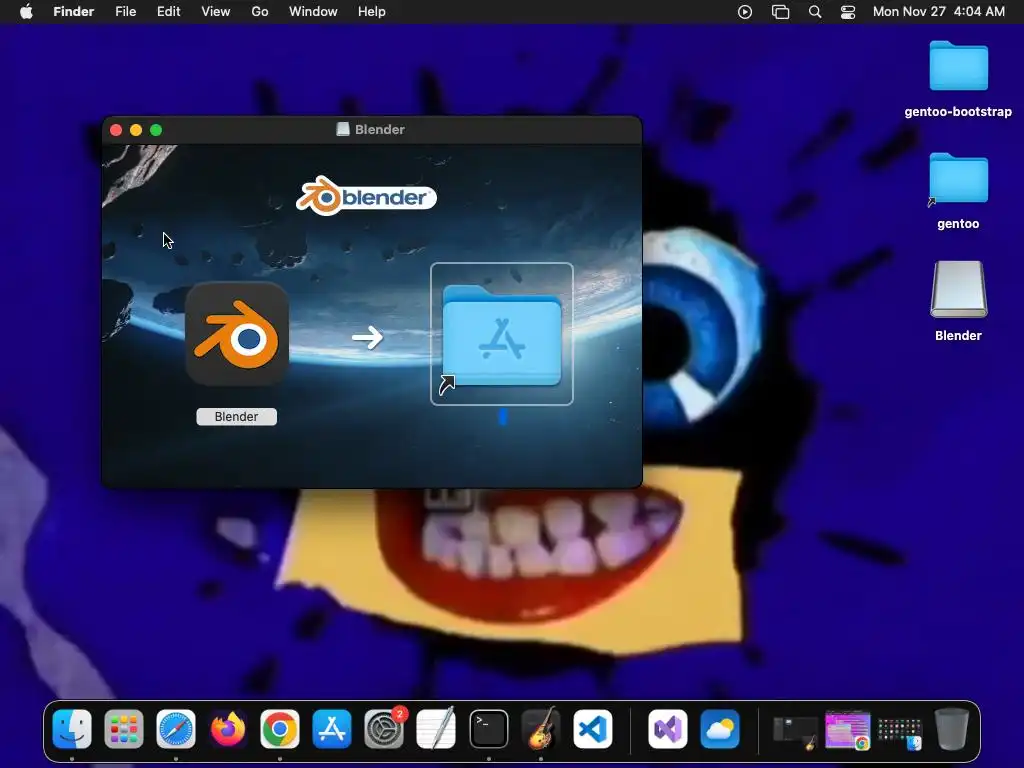Zoom the Blender window with green button
The height and width of the screenshot is (768, 1024).
tap(156, 130)
